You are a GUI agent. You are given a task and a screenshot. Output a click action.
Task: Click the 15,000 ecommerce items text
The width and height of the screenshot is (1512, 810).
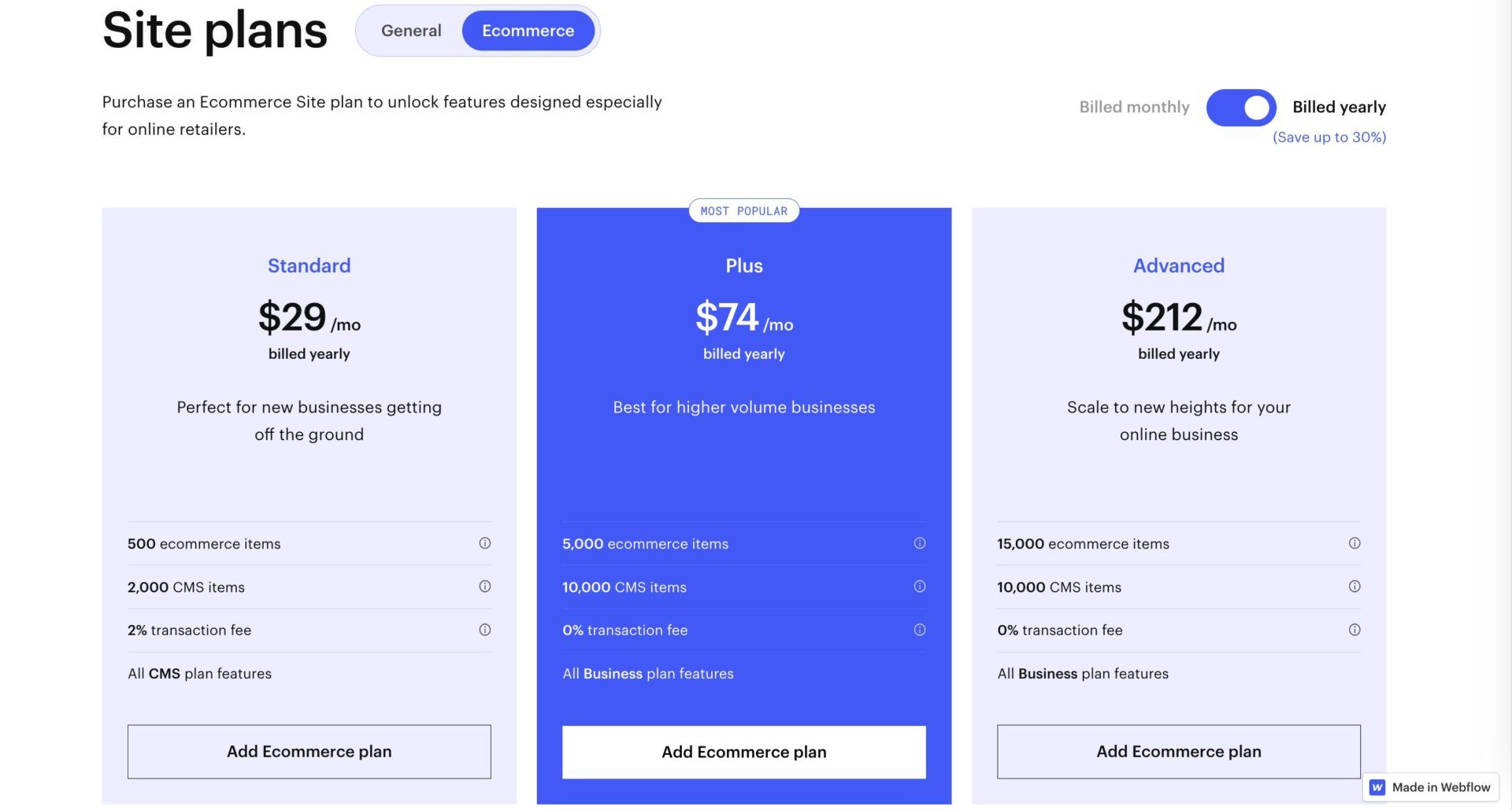click(x=1083, y=544)
